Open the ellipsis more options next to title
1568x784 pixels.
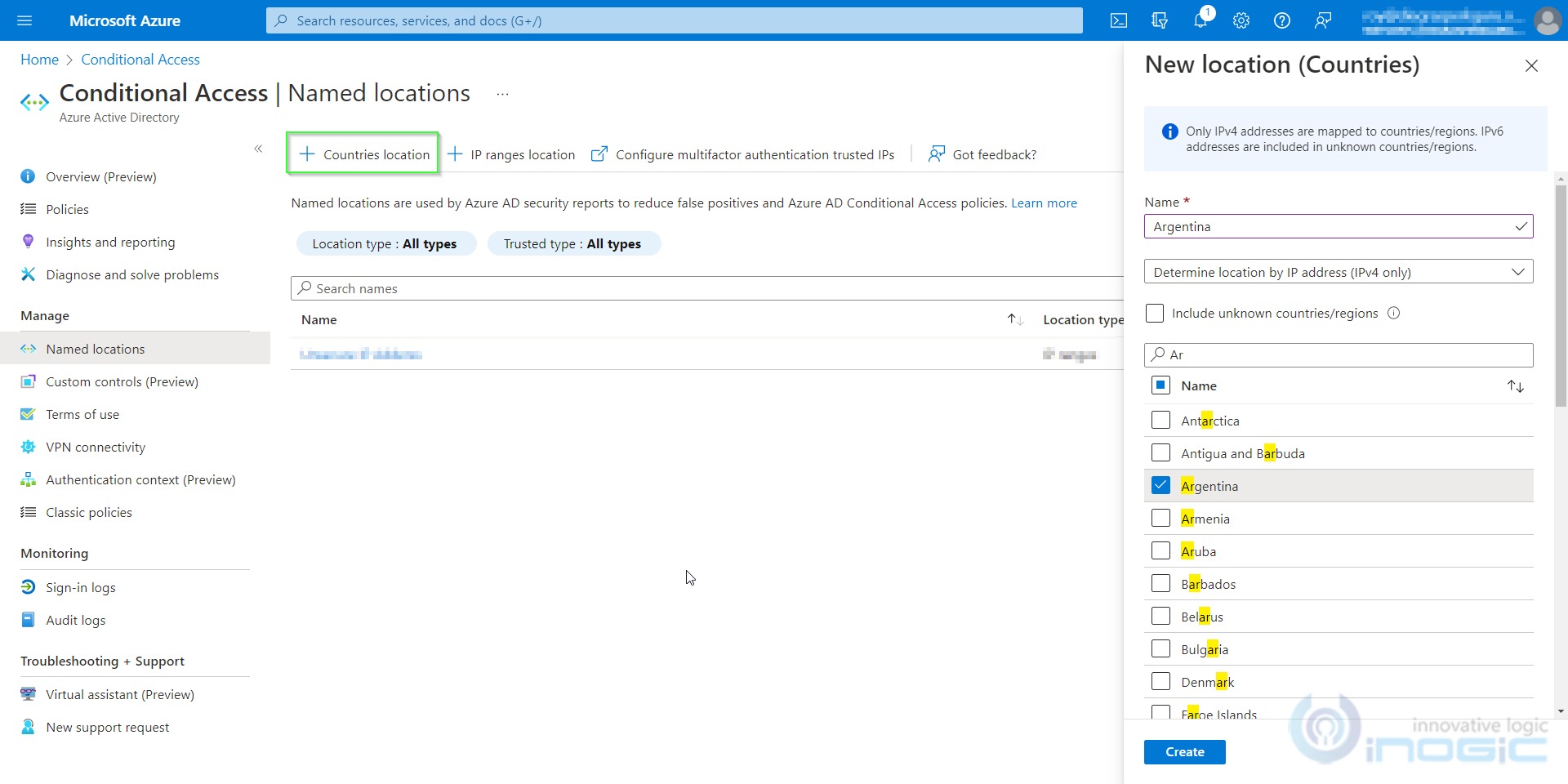[502, 94]
